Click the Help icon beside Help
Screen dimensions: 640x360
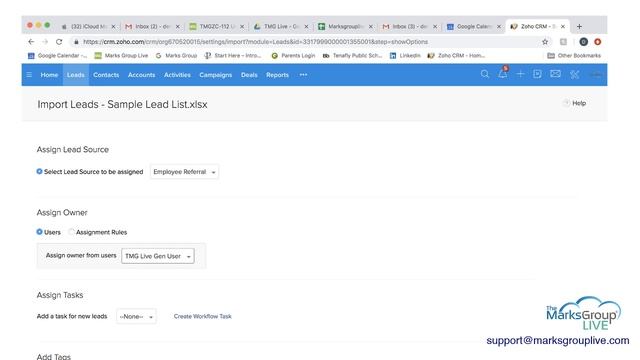566,103
